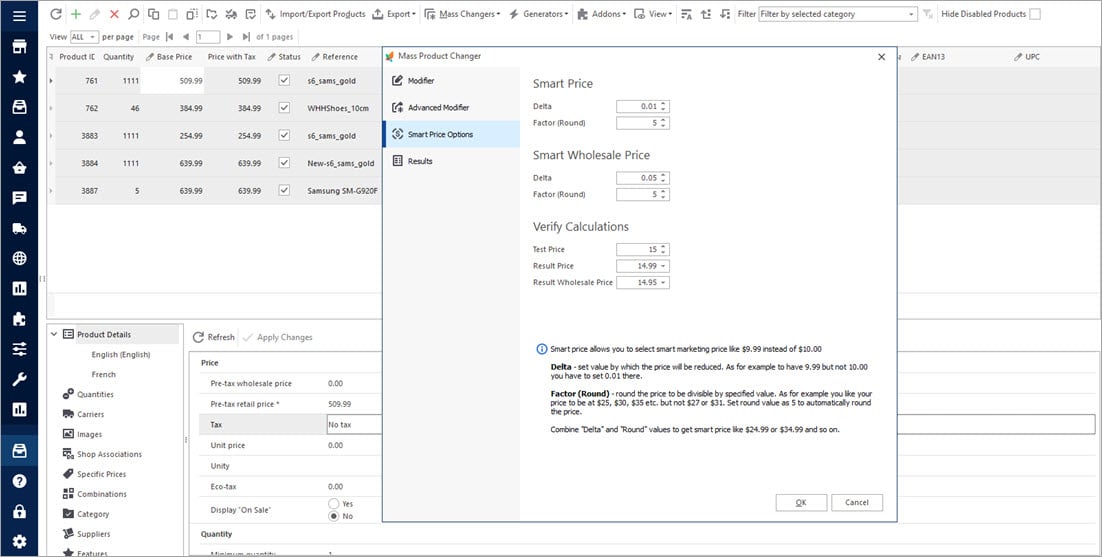
Task: Open the puzzle piece modules icon
Action: click(x=20, y=319)
